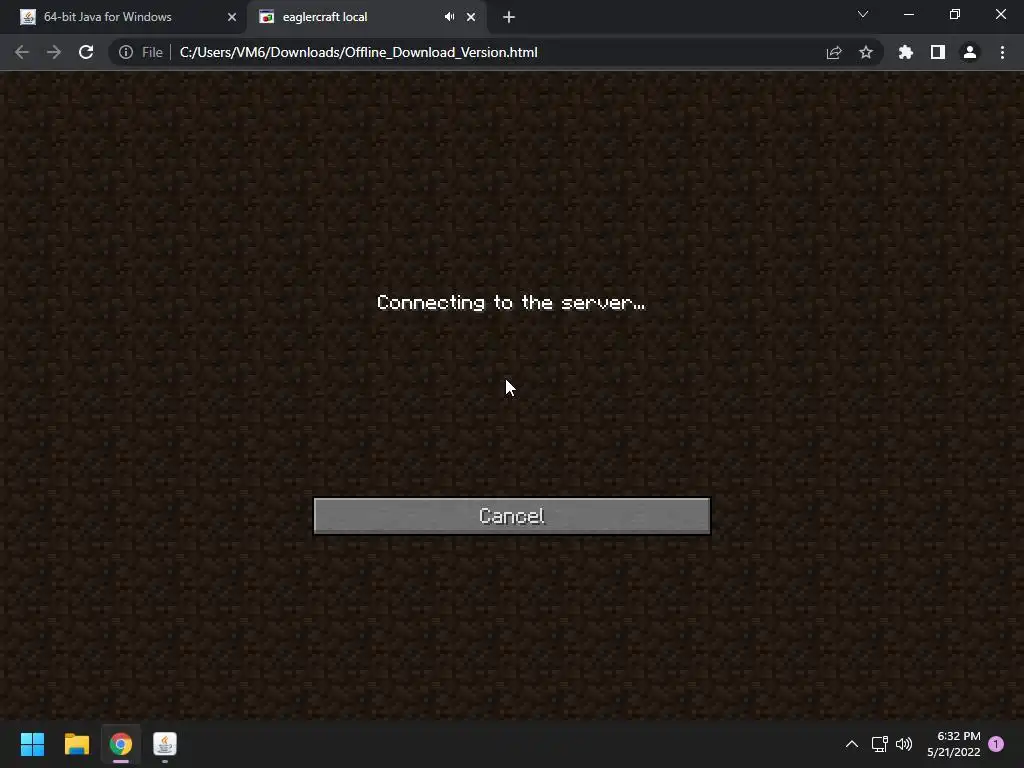Select the Chrome taskbar icon
1024x768 pixels.
pos(121,744)
